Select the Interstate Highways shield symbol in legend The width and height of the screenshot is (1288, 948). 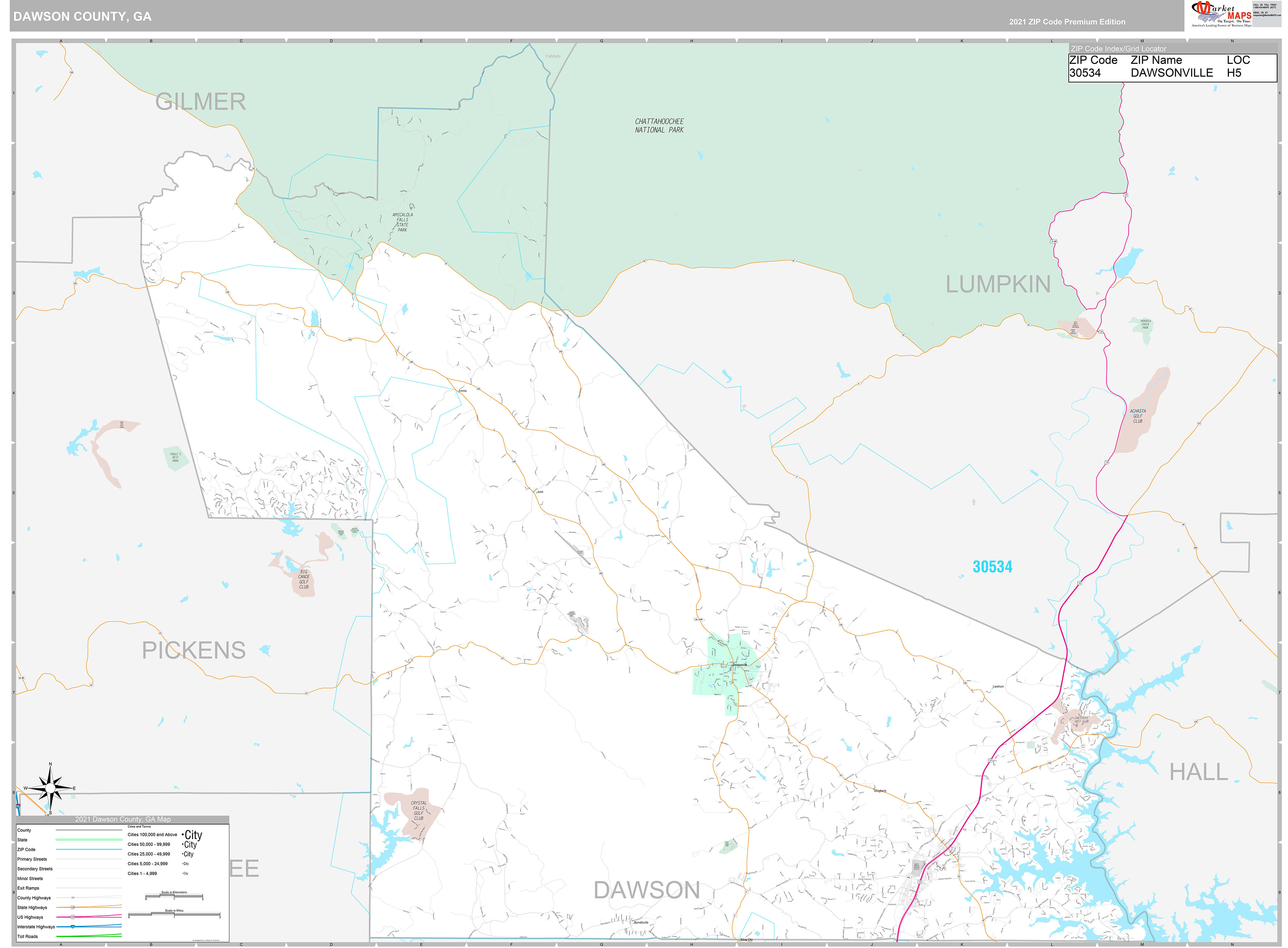[x=73, y=927]
